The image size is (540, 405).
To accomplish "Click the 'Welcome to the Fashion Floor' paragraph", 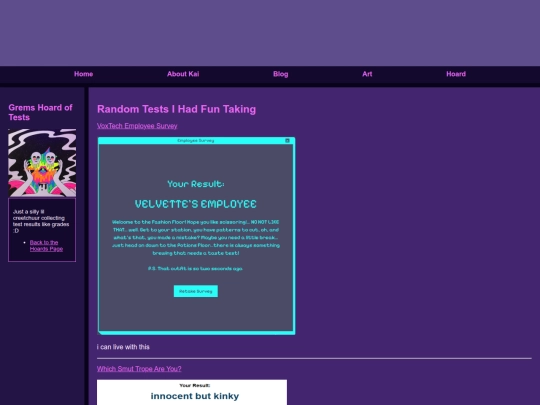I will (196, 237).
